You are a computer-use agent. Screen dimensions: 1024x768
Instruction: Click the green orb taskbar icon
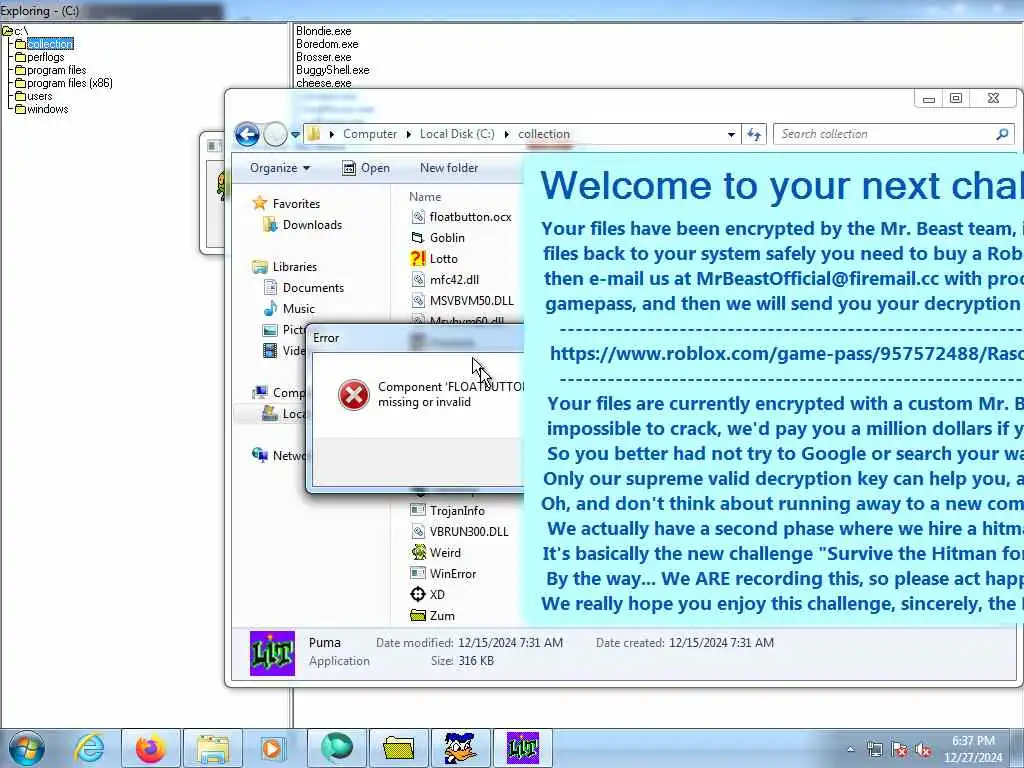pos(336,748)
